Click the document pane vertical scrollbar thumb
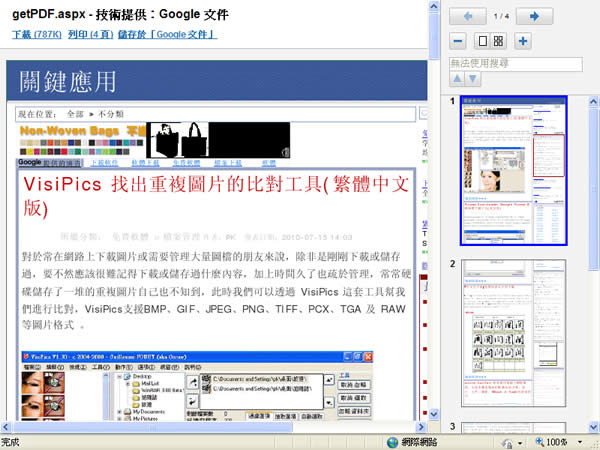The width and height of the screenshot is (600, 450). 434,37
